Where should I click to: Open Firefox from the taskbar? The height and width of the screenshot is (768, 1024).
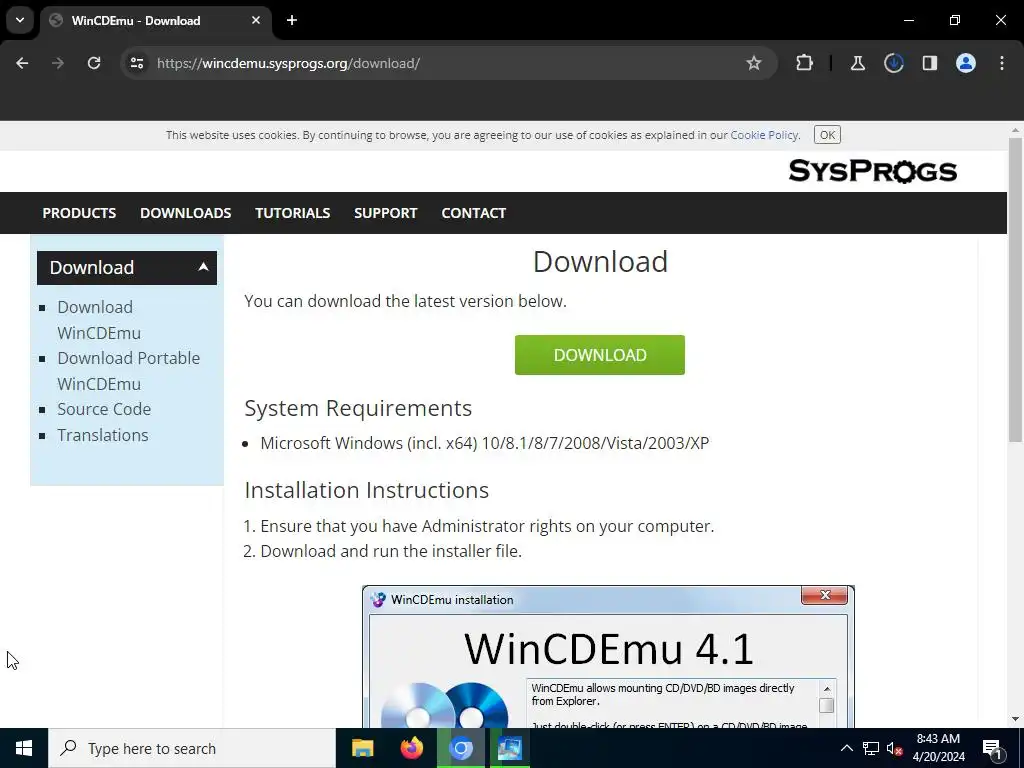411,748
